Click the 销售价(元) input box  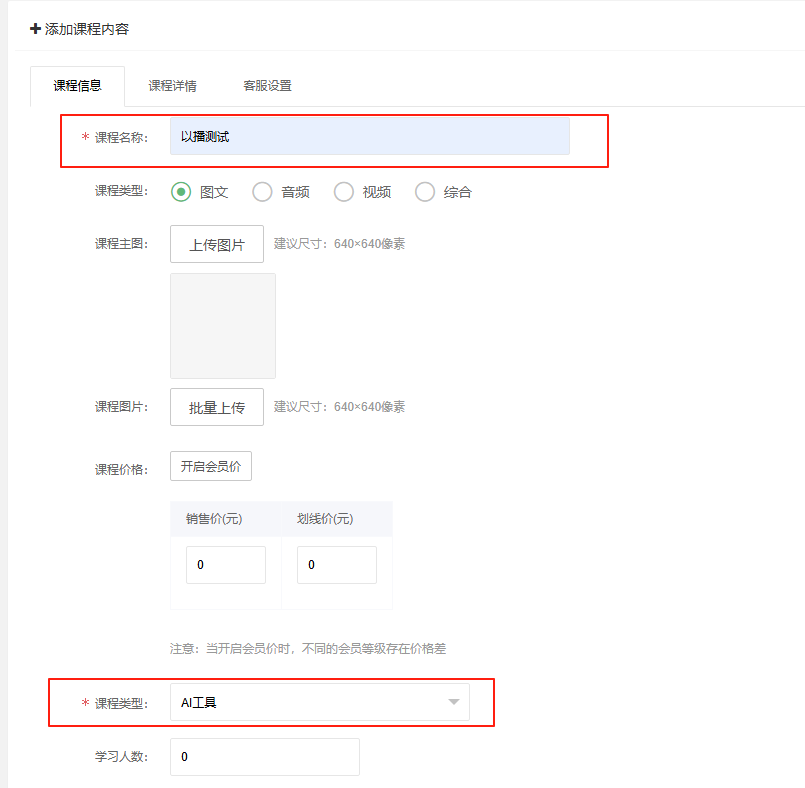click(x=226, y=565)
